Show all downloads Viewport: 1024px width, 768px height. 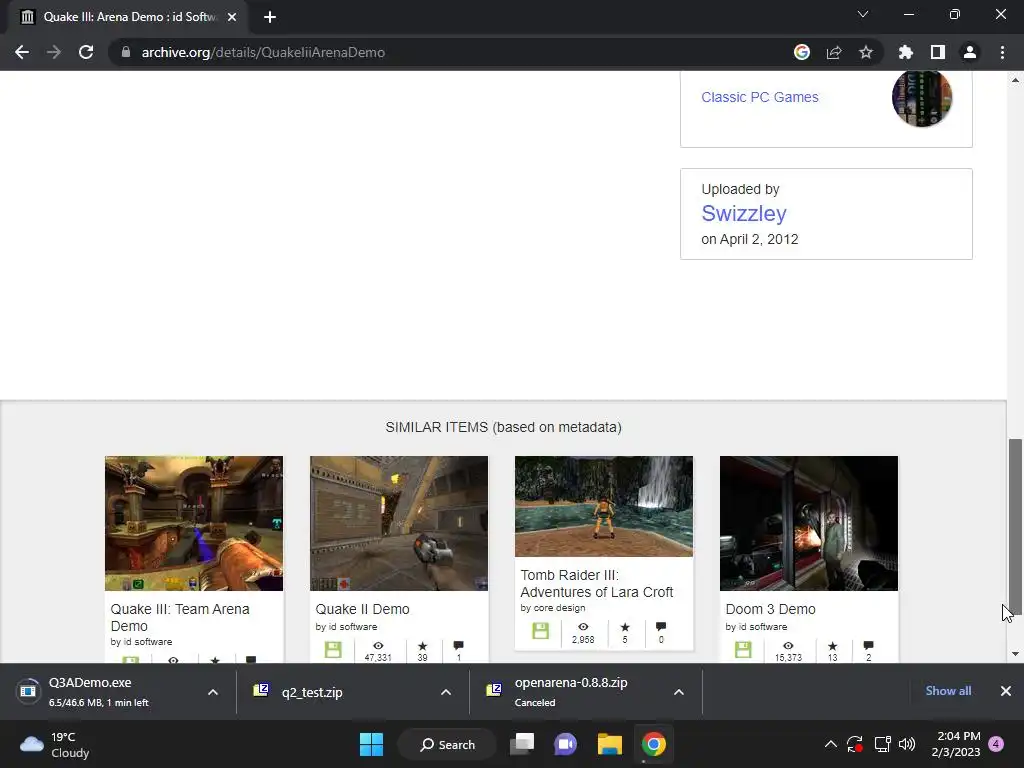coord(948,691)
